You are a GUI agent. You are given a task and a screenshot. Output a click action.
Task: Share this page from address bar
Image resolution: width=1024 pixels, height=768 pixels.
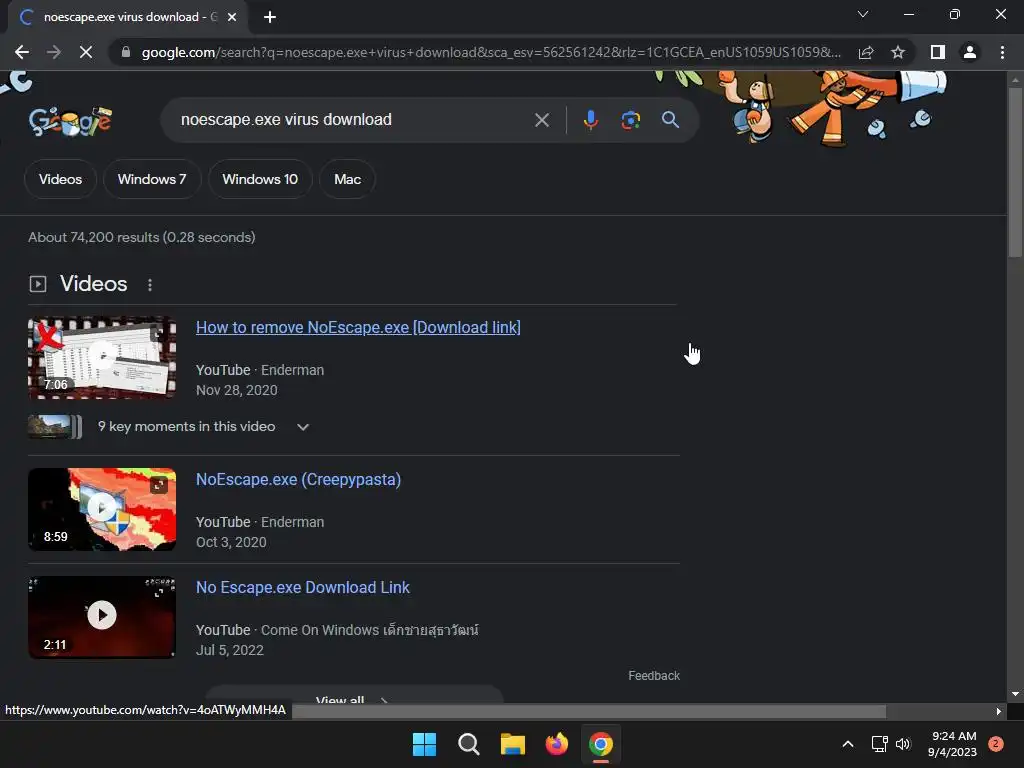coord(866,52)
